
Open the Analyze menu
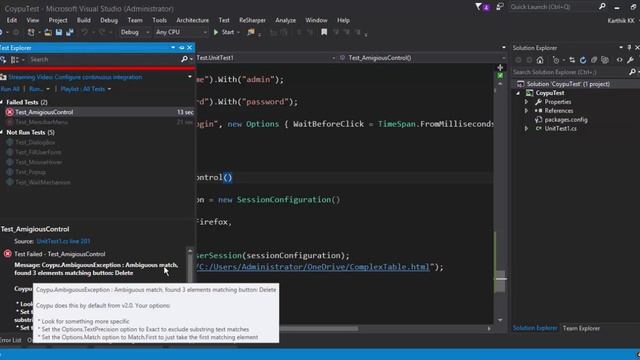coord(285,20)
